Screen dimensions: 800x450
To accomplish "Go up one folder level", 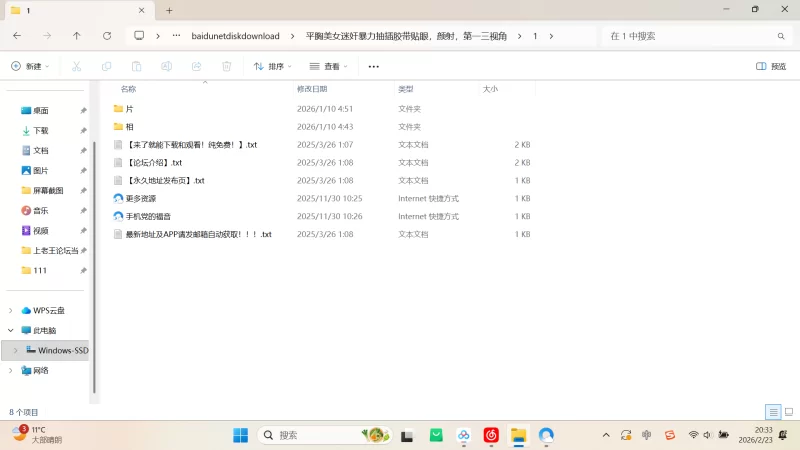I will click(77, 35).
